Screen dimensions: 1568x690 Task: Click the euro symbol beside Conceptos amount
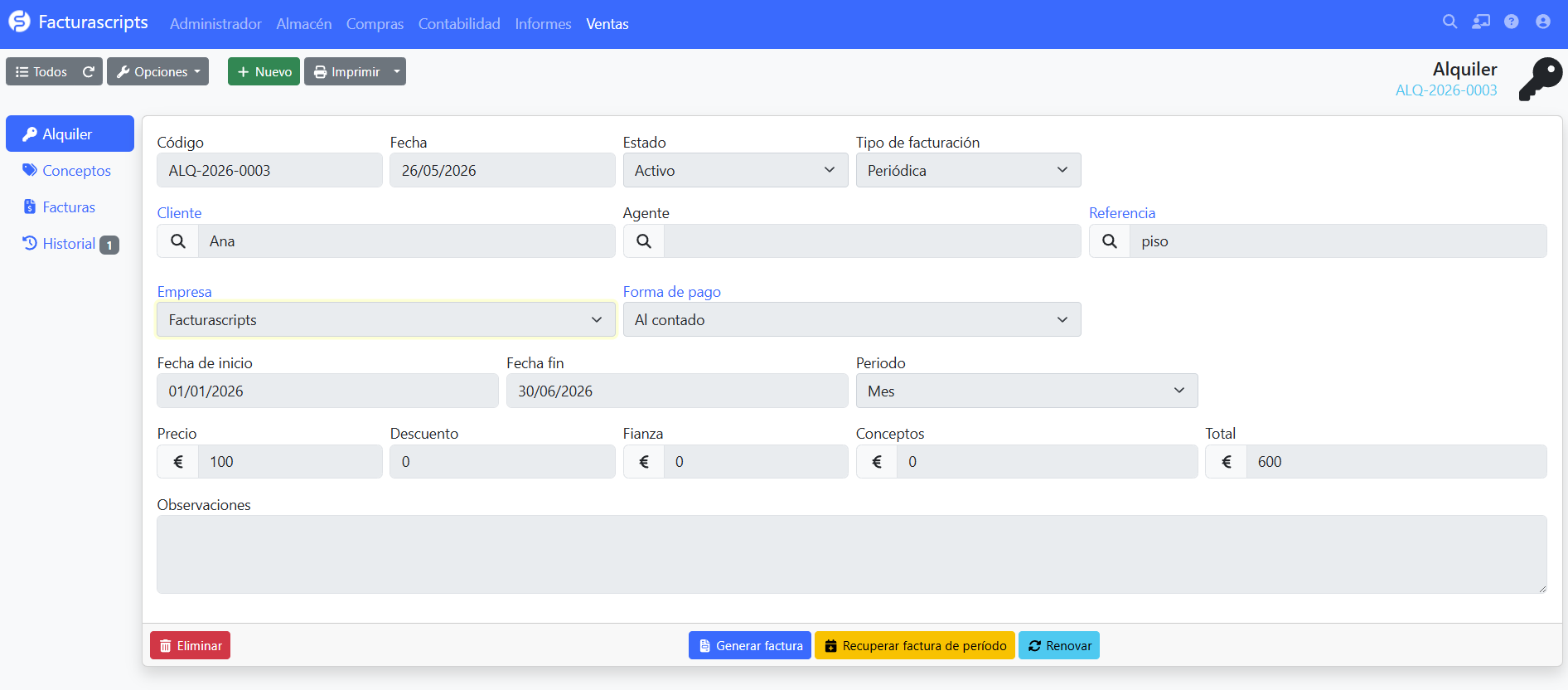(x=877, y=462)
